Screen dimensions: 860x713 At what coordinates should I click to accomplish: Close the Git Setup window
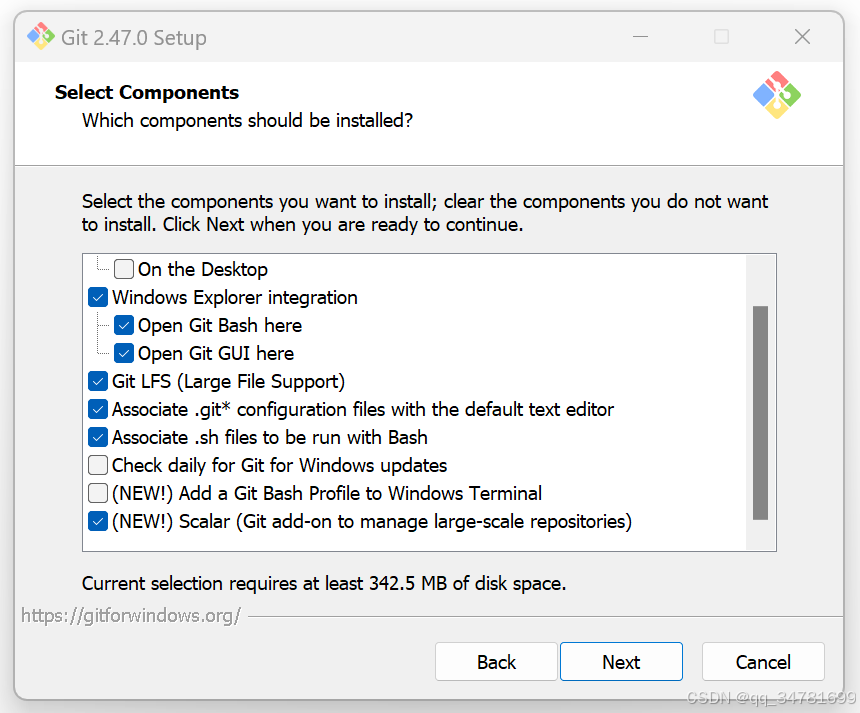802,37
